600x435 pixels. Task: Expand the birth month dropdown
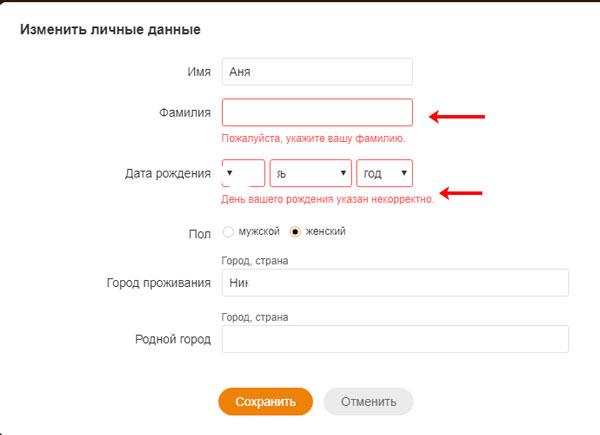pos(310,173)
